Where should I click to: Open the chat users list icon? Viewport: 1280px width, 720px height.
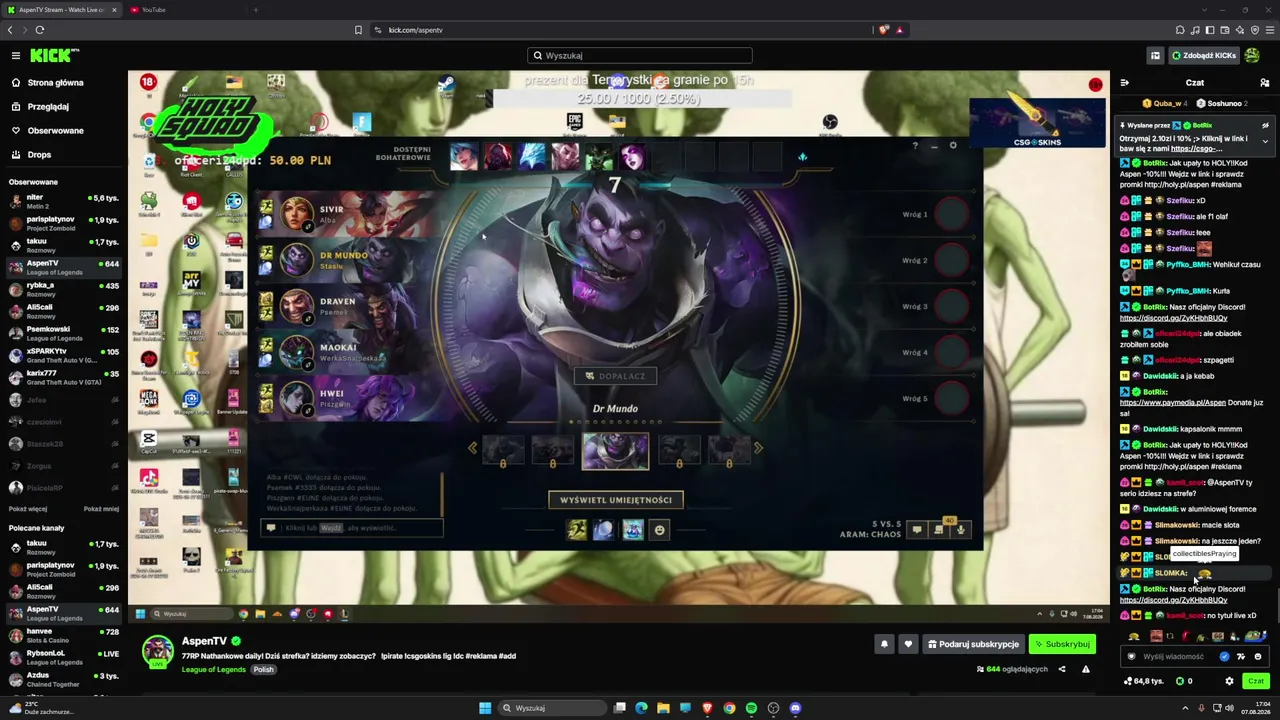coord(1265,83)
